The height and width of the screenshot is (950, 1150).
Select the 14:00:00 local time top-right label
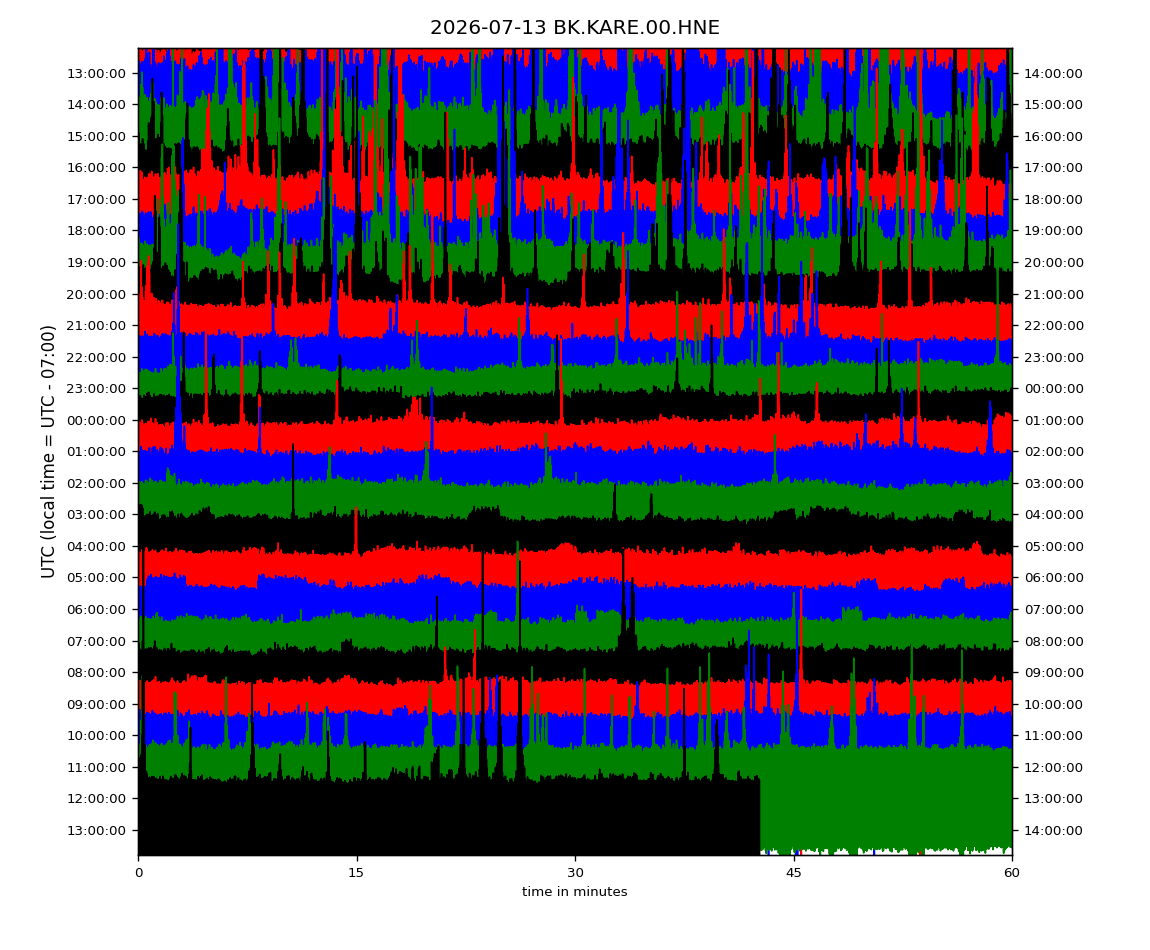pos(1053,73)
